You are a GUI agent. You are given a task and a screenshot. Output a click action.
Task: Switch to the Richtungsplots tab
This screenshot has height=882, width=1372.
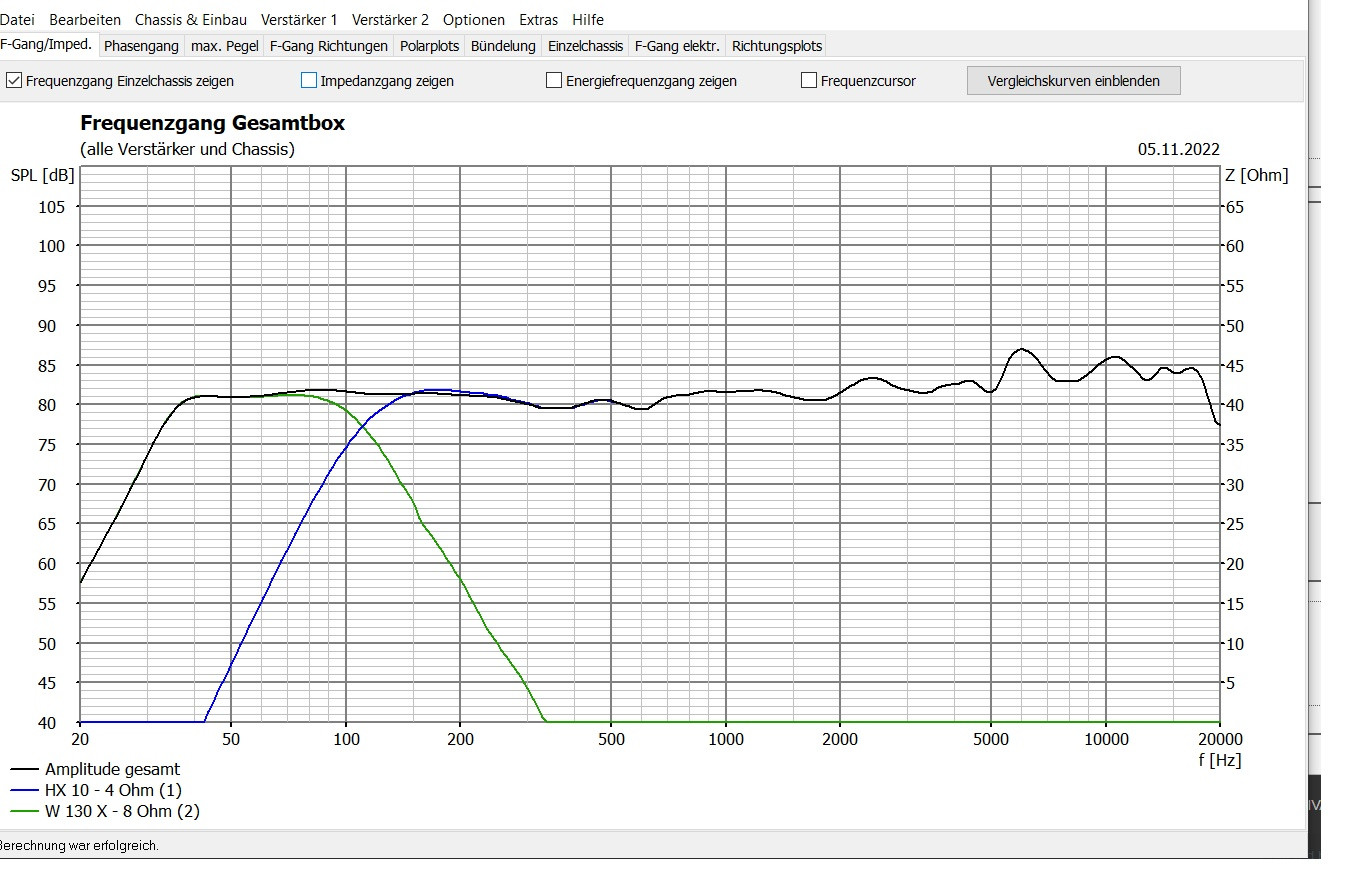point(777,46)
